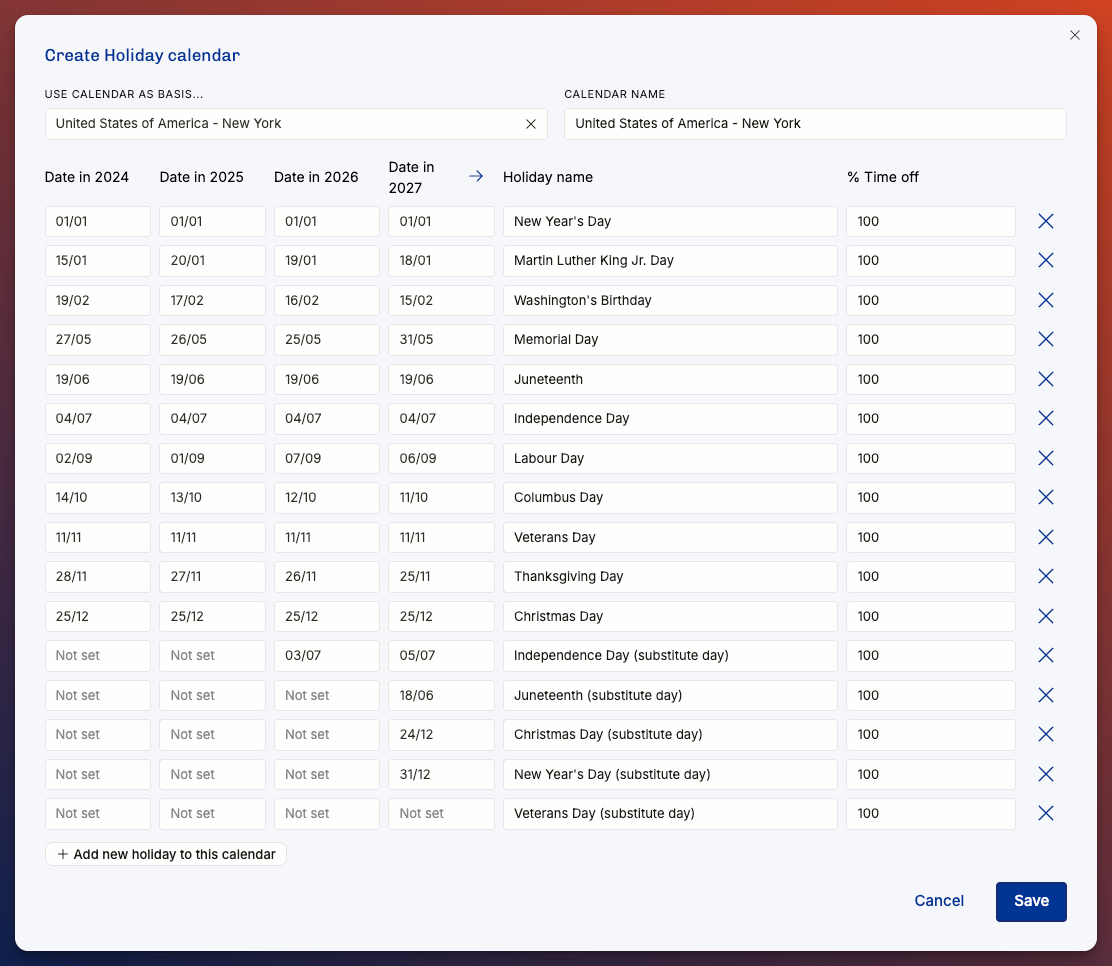Edit the Calendar name field

point(815,124)
